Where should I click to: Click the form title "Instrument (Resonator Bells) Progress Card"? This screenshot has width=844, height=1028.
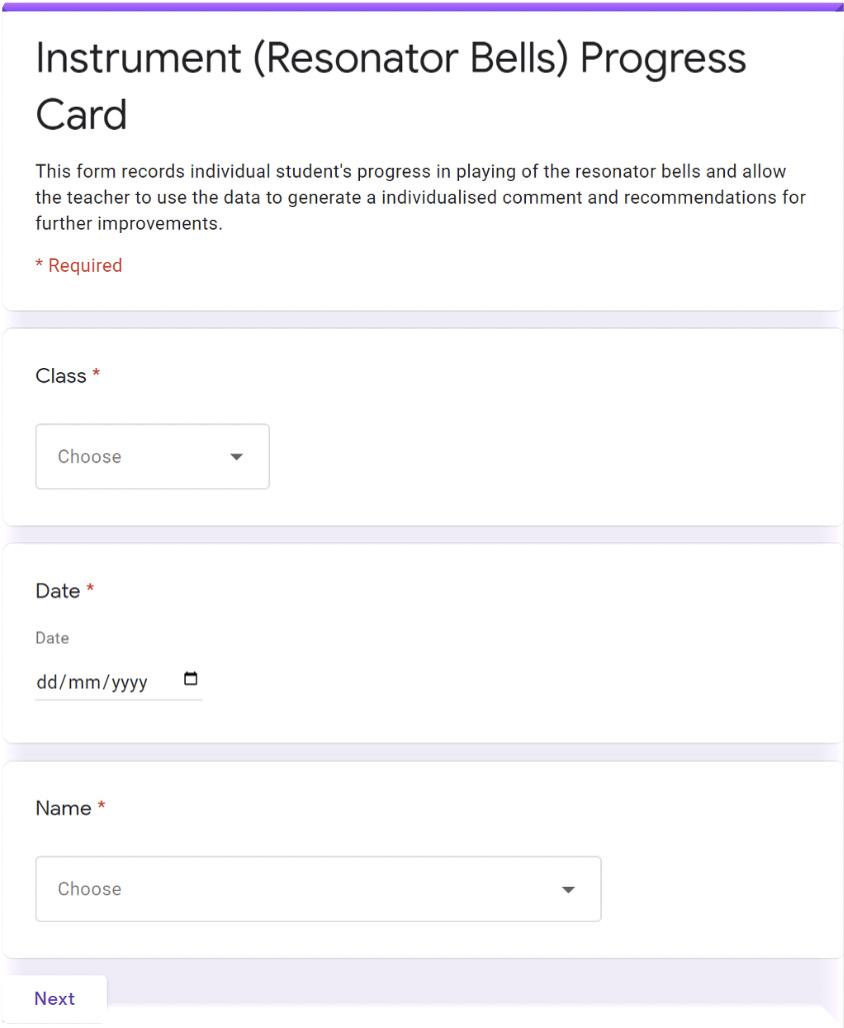click(x=390, y=86)
